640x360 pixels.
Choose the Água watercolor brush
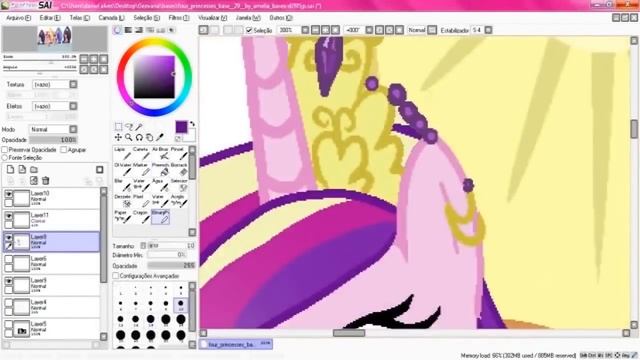pyautogui.click(x=160, y=186)
